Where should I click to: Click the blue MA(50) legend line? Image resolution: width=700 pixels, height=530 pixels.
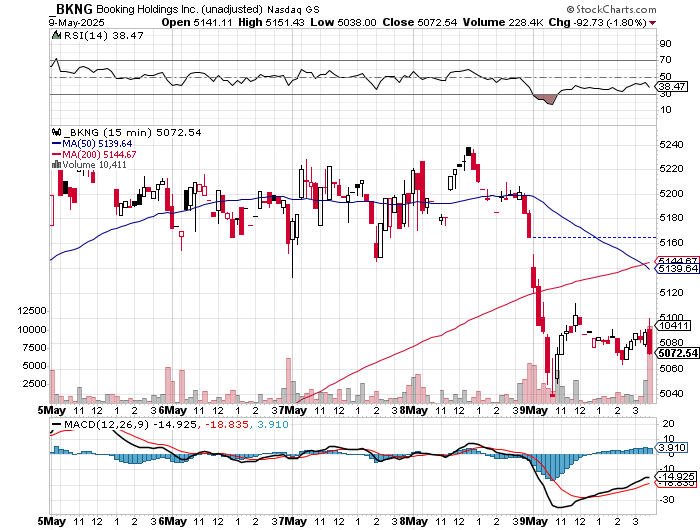pos(56,143)
